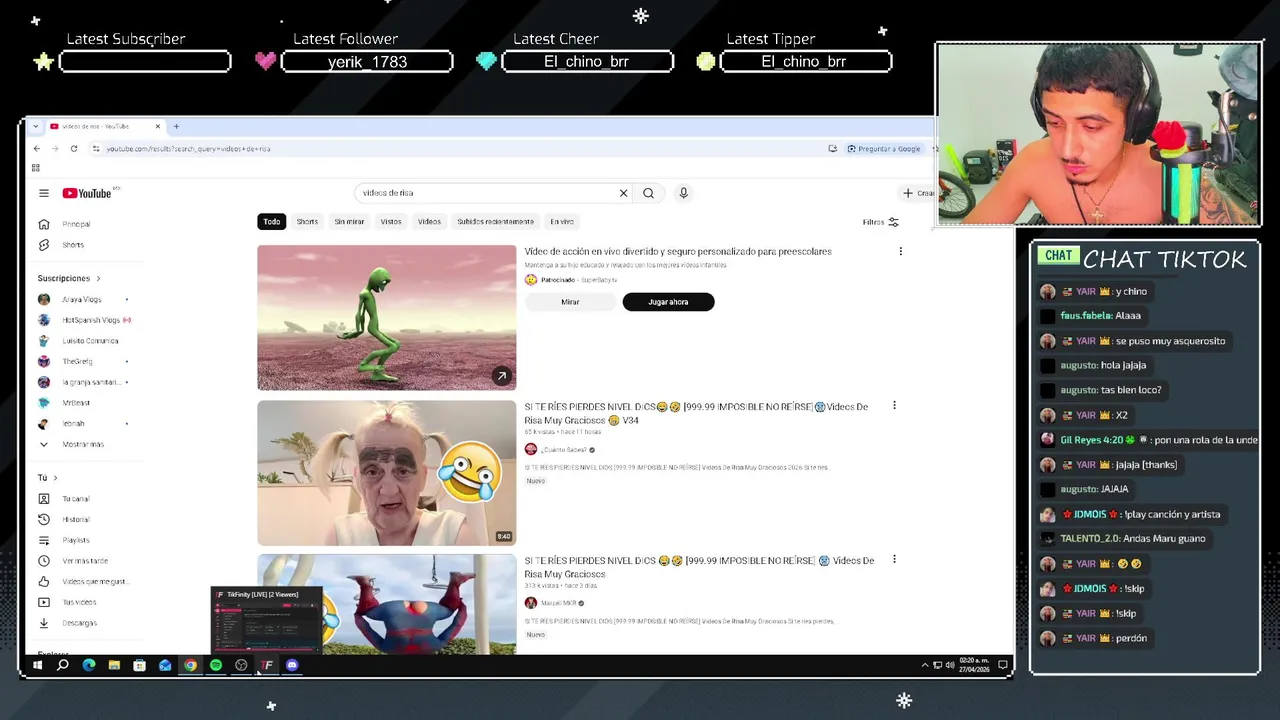Screen dimensions: 1280x720
Task: Click the Windows Start button
Action: point(37,665)
